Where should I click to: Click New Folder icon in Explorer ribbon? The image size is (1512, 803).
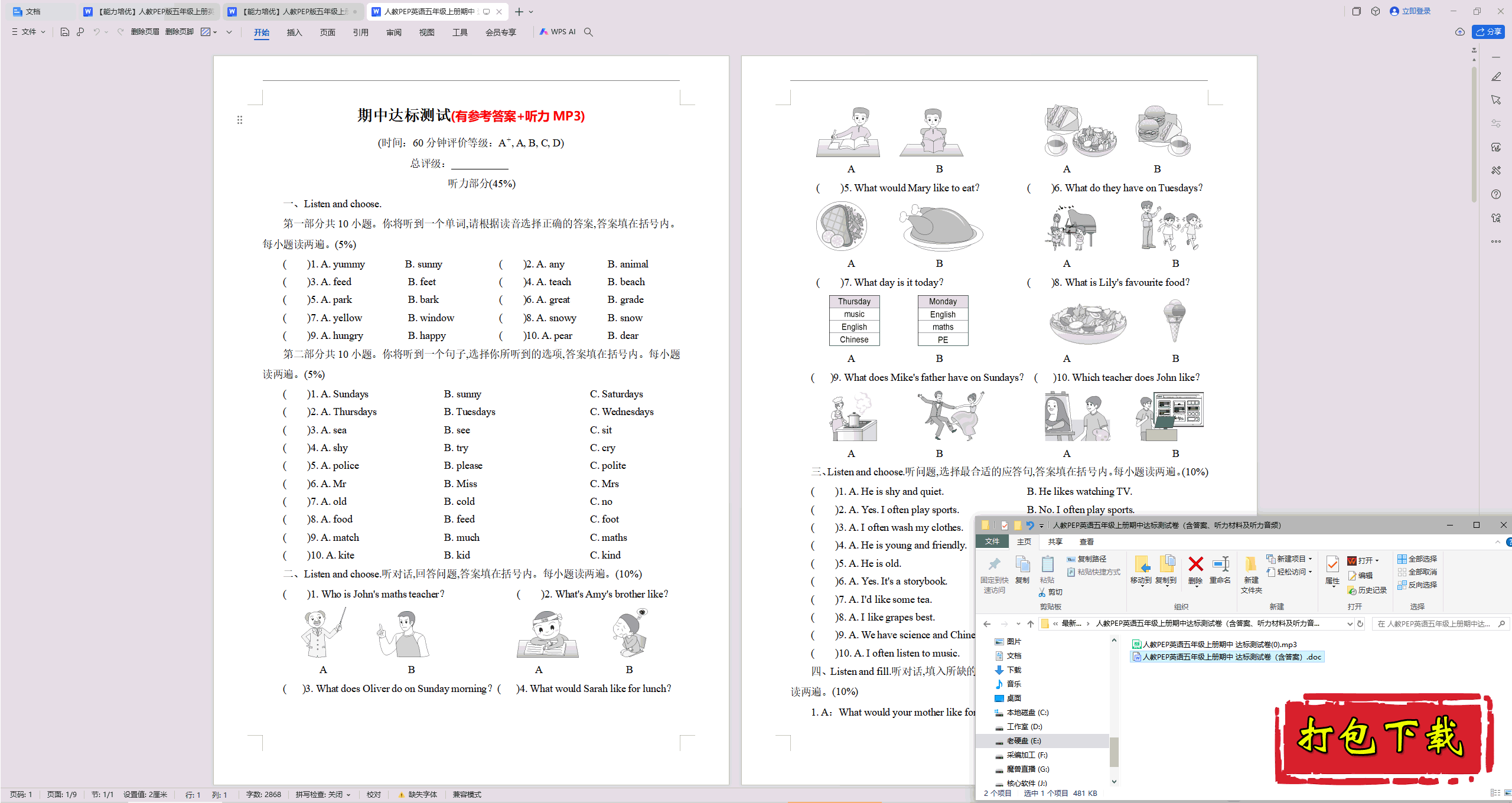pos(1251,565)
